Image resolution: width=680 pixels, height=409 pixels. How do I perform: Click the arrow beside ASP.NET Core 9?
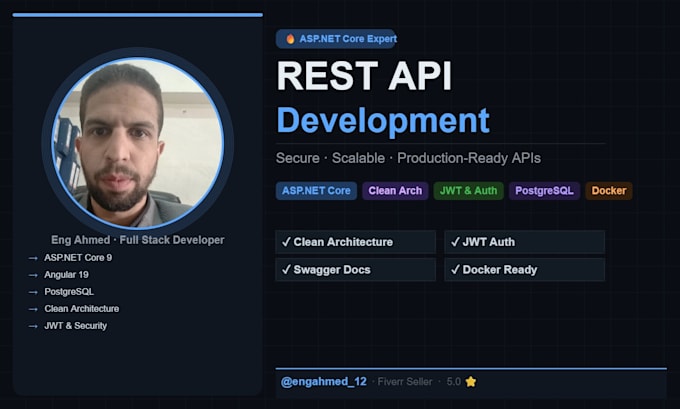click(33, 258)
